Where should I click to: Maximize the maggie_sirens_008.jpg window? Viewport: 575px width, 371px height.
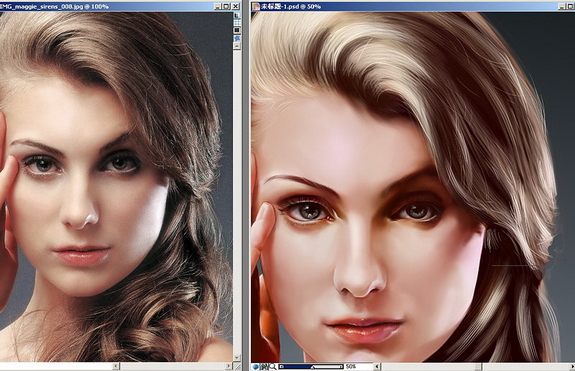coord(226,6)
